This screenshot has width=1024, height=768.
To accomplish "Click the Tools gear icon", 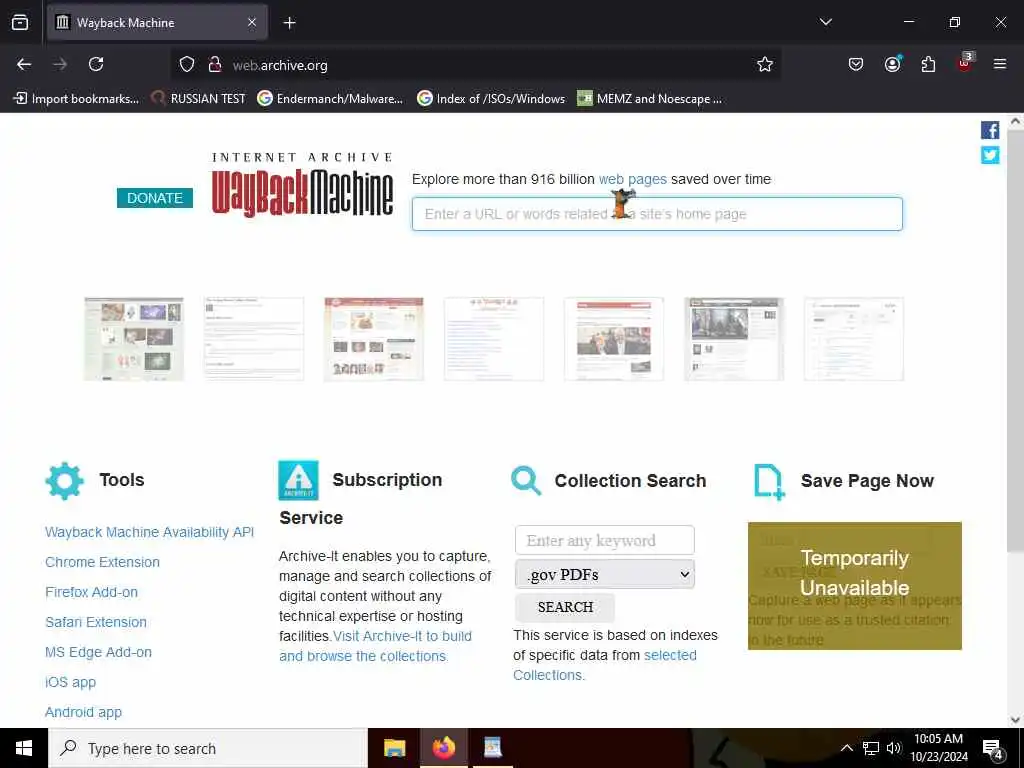I will point(65,481).
